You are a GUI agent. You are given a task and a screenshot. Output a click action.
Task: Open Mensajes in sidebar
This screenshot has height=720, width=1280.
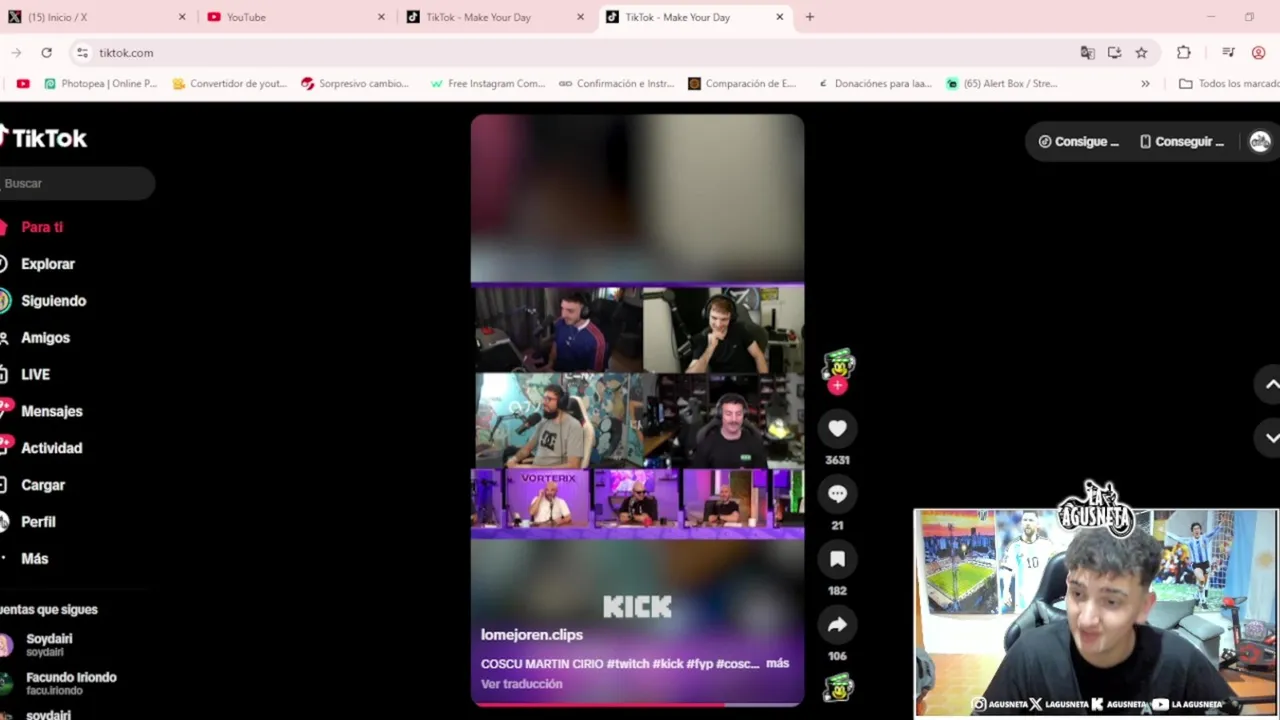(x=52, y=411)
